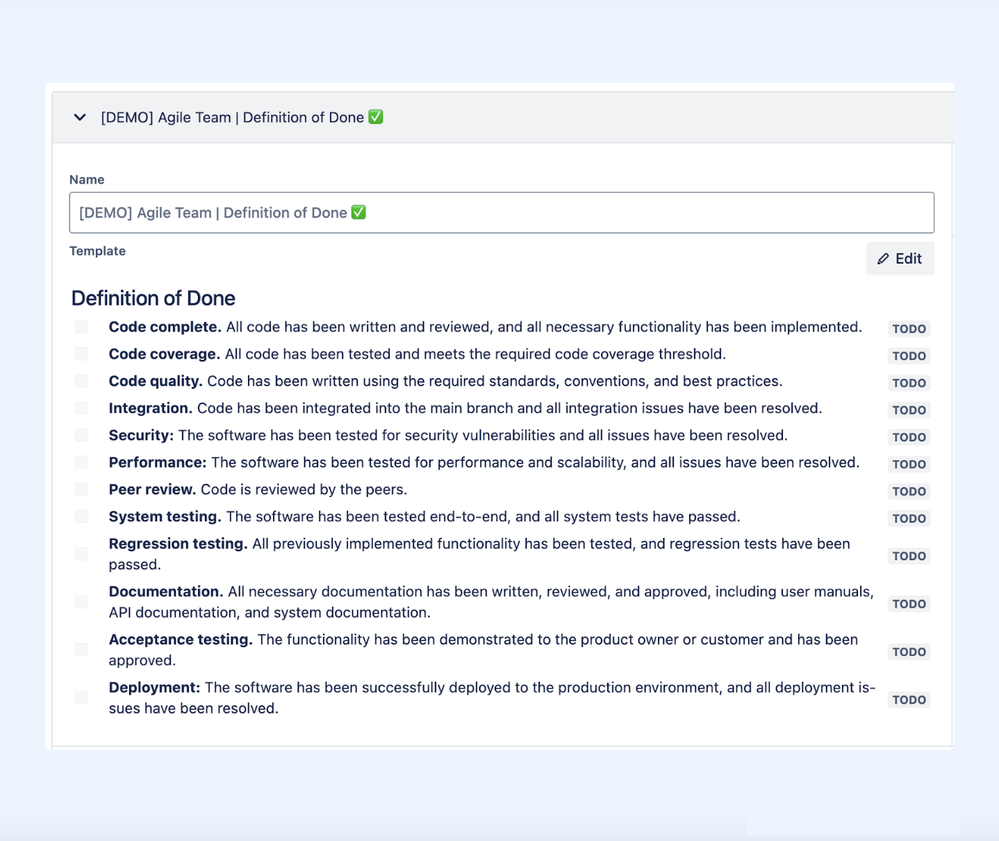Tick the Regression testing checkbox
Viewport: 999px width, 841px height.
pyautogui.click(x=82, y=554)
